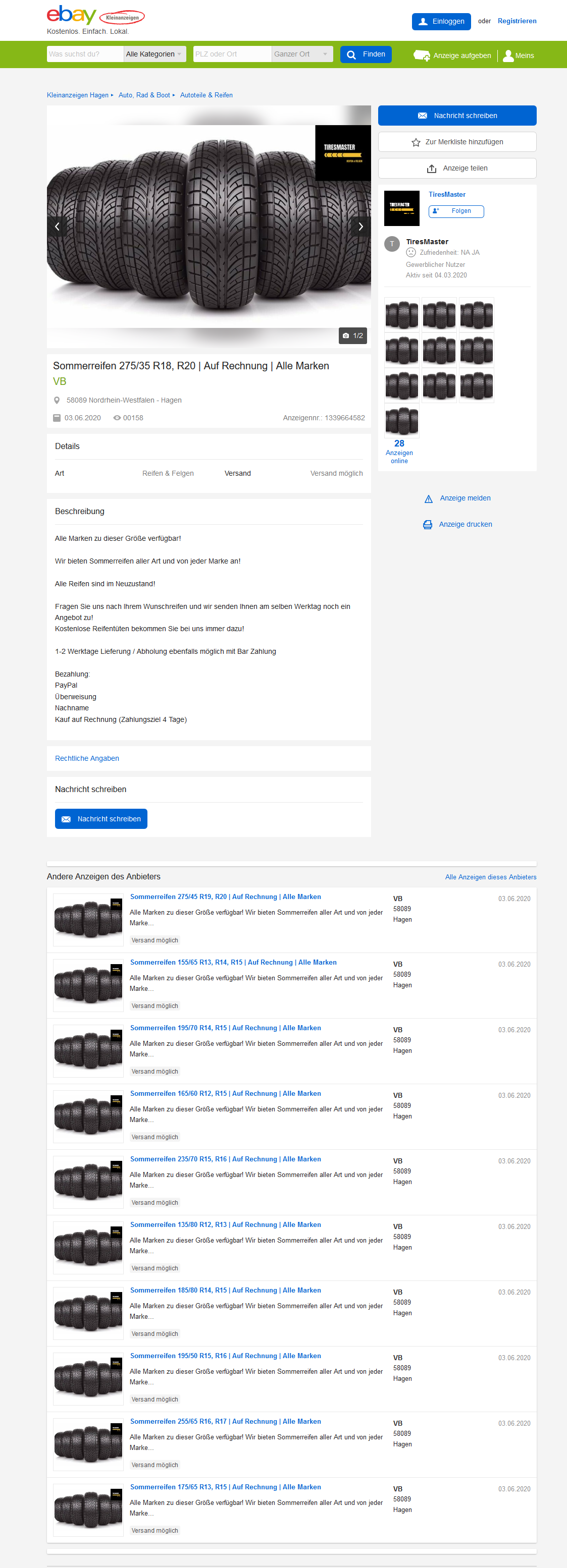Open the image counter 1/2 camera badge
This screenshot has height=1568, width=567.
click(x=353, y=335)
